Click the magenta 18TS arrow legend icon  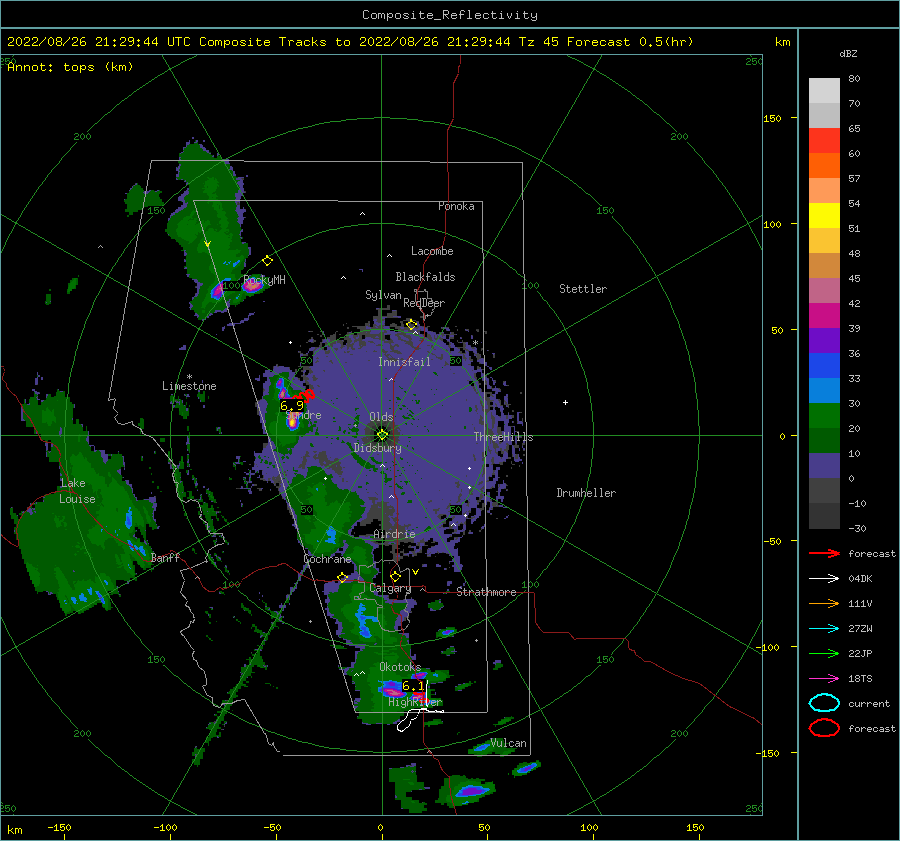(824, 679)
